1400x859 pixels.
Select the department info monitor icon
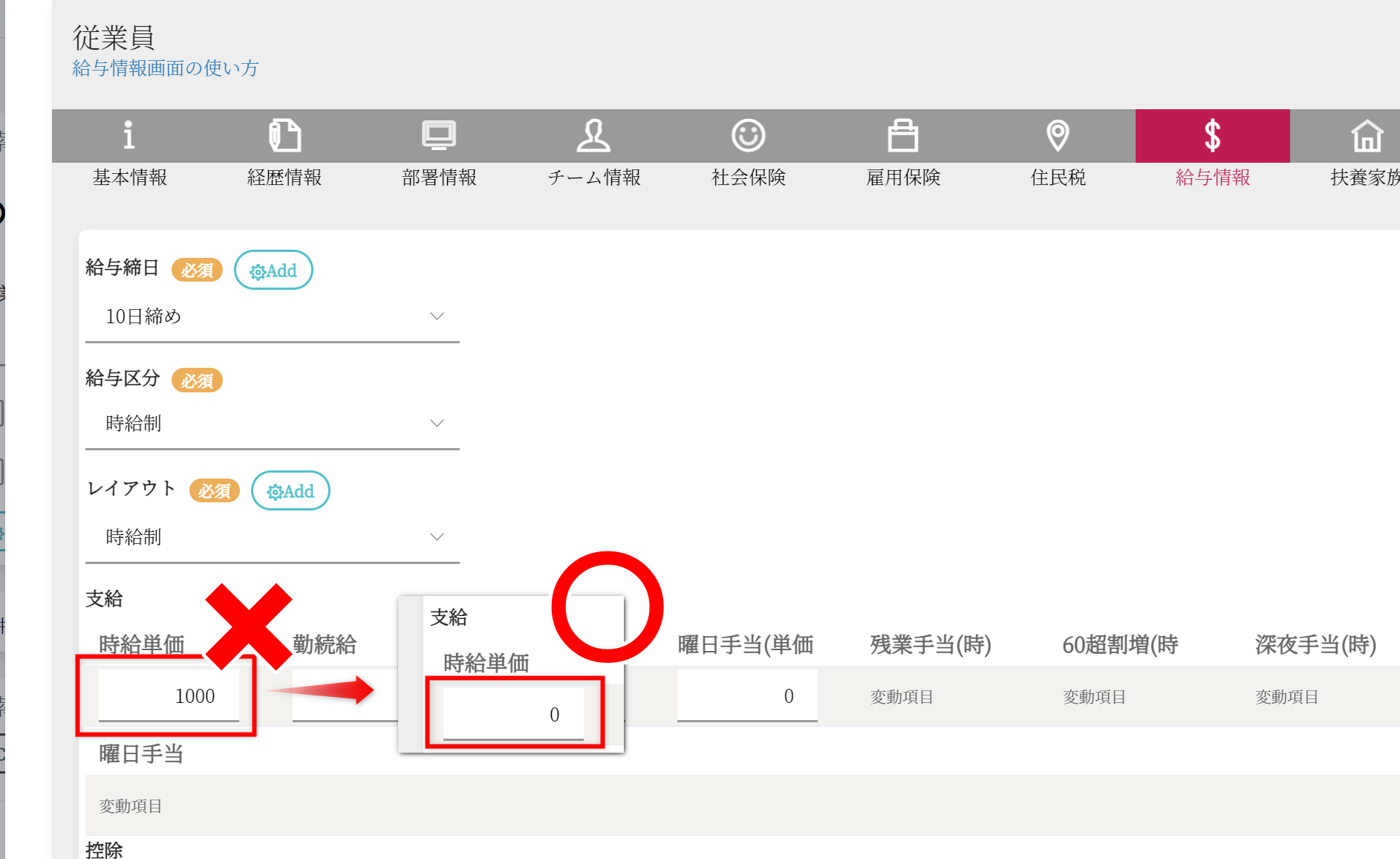point(439,136)
